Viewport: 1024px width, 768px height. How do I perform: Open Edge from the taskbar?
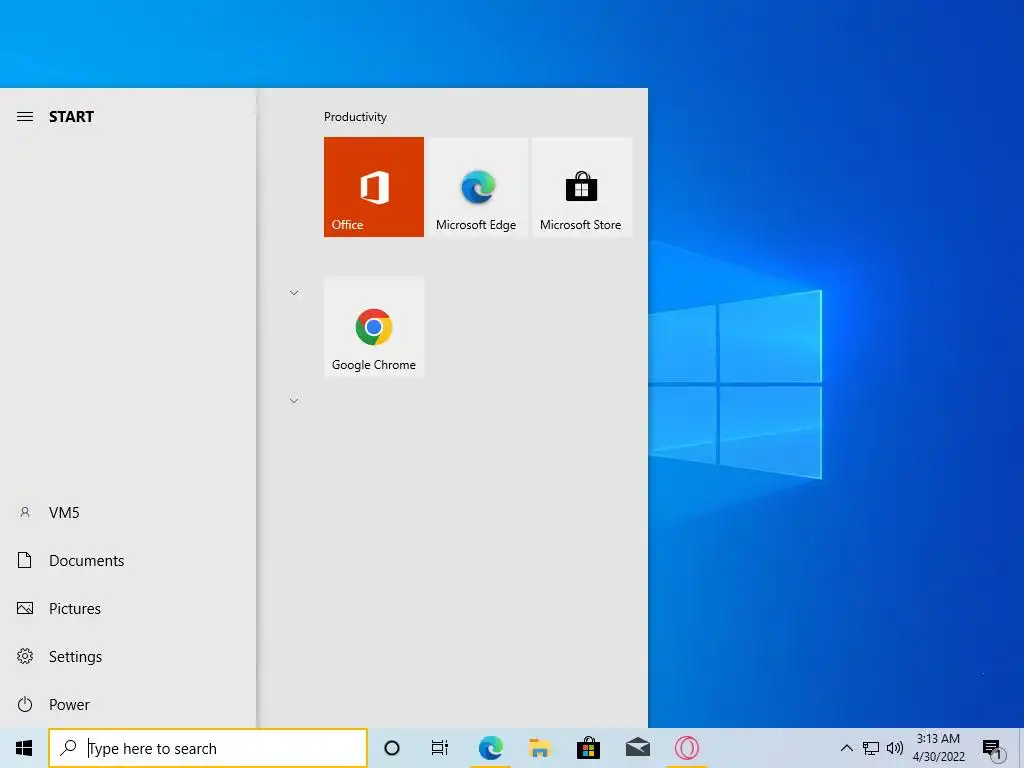point(490,748)
